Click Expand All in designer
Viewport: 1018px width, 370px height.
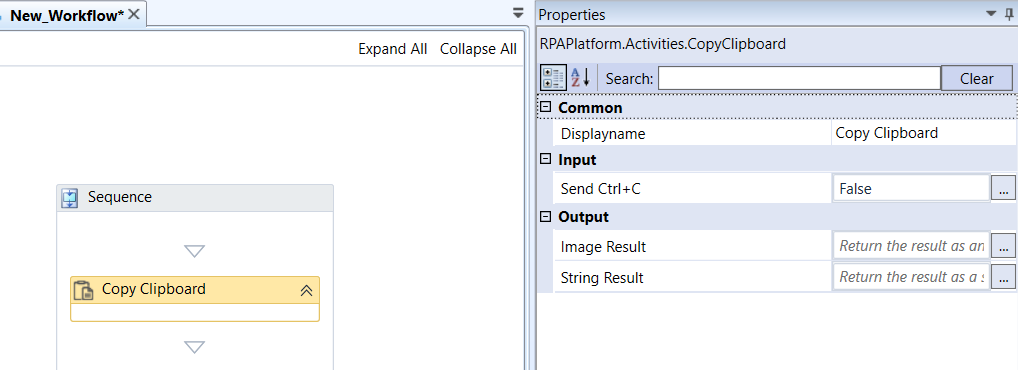click(x=393, y=49)
